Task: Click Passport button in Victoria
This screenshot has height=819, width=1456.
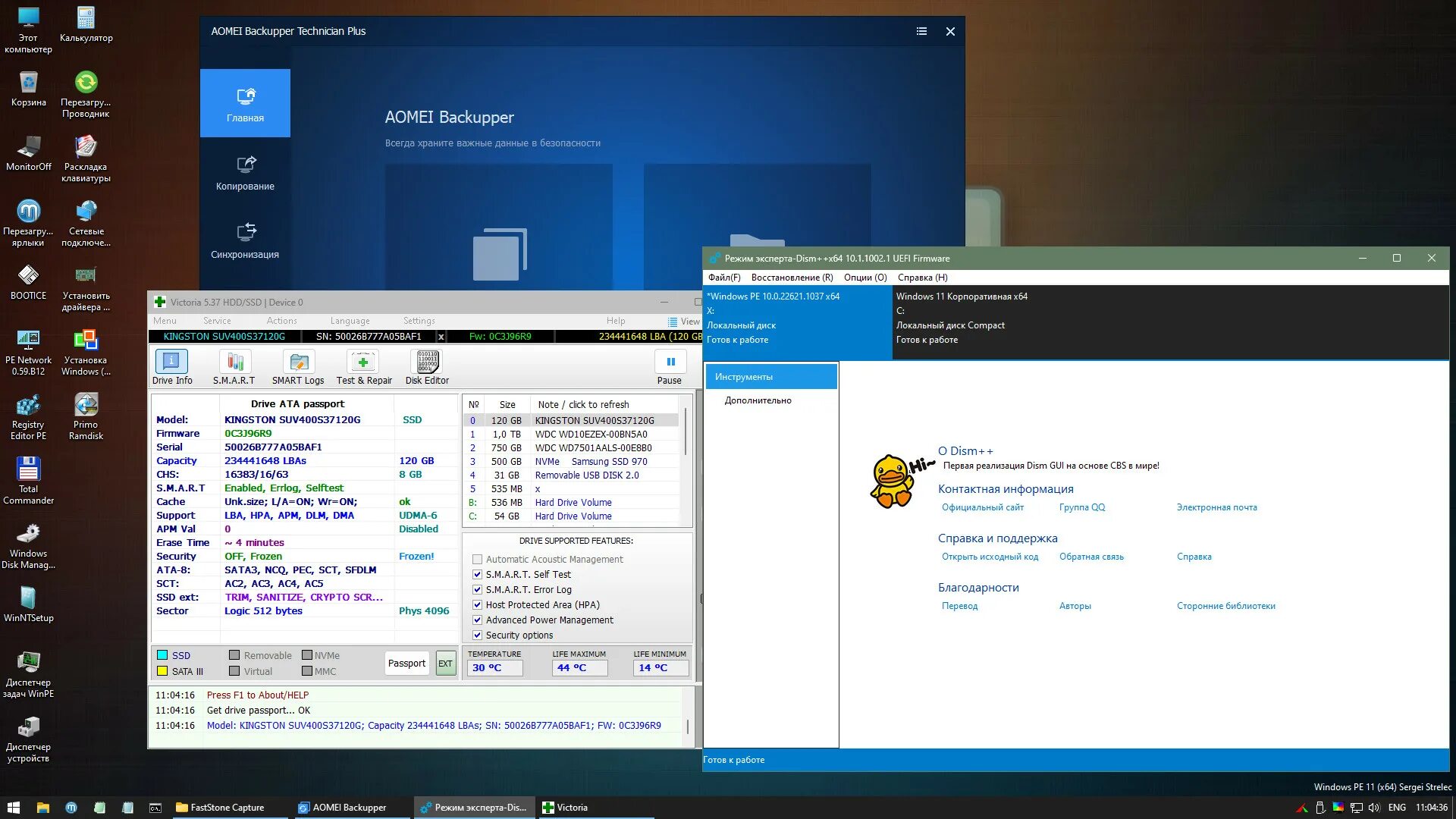Action: 407,662
